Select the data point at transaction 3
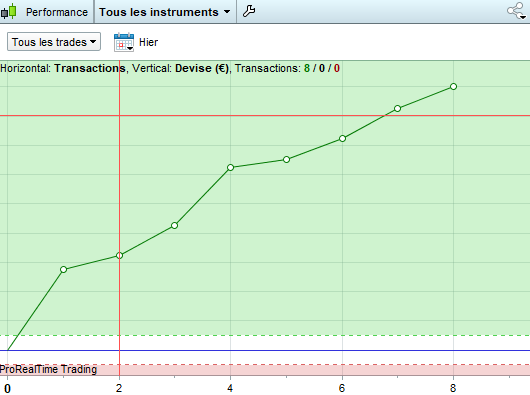Image resolution: width=530 pixels, height=395 pixels. click(174, 225)
